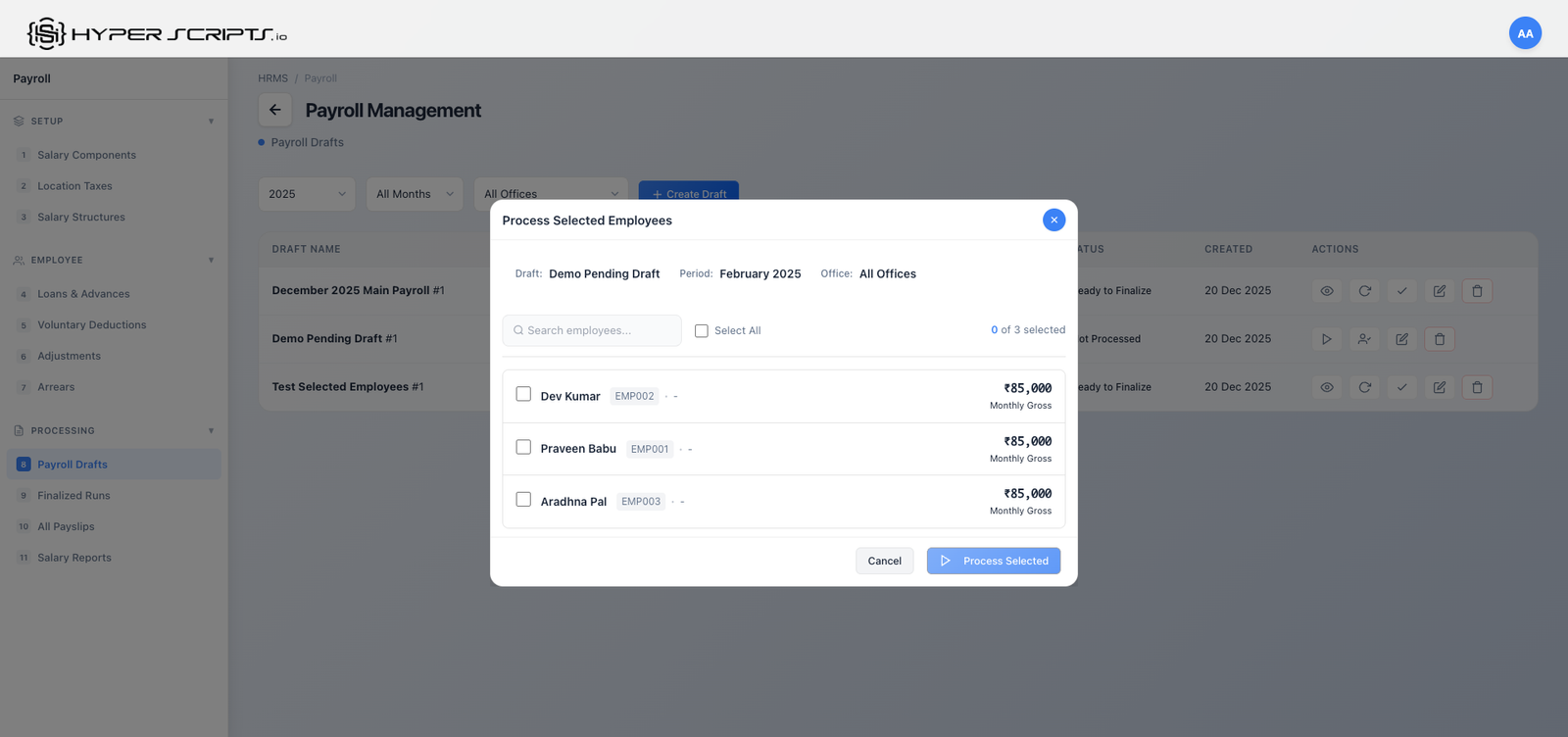The height and width of the screenshot is (737, 1568).
Task: Click the SETUP layers icon
Action: tap(19, 122)
